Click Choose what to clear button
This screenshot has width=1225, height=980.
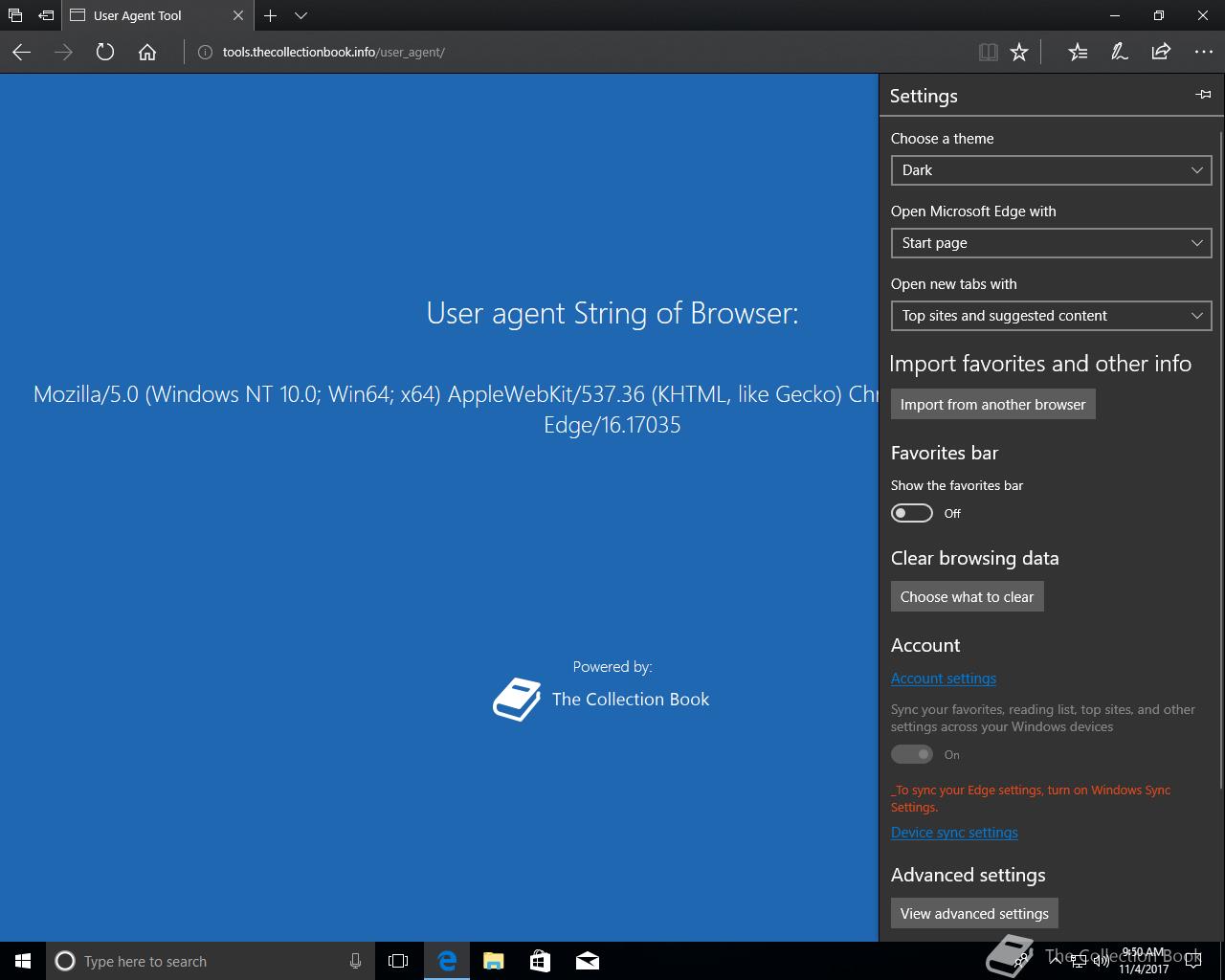point(967,597)
